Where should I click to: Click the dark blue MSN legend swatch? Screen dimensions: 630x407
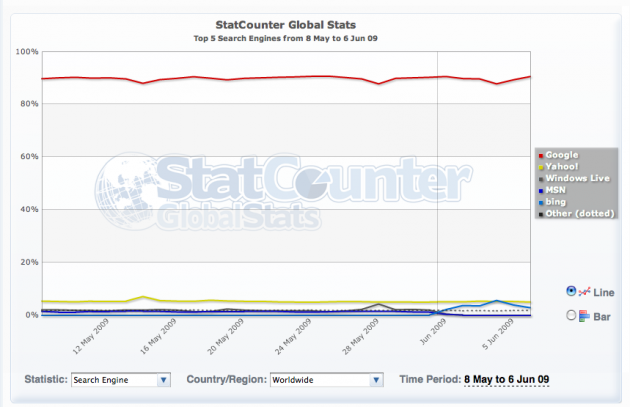point(540,191)
